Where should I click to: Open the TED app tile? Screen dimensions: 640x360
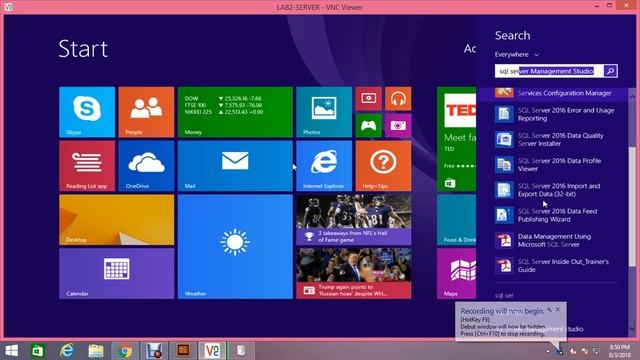click(456, 139)
